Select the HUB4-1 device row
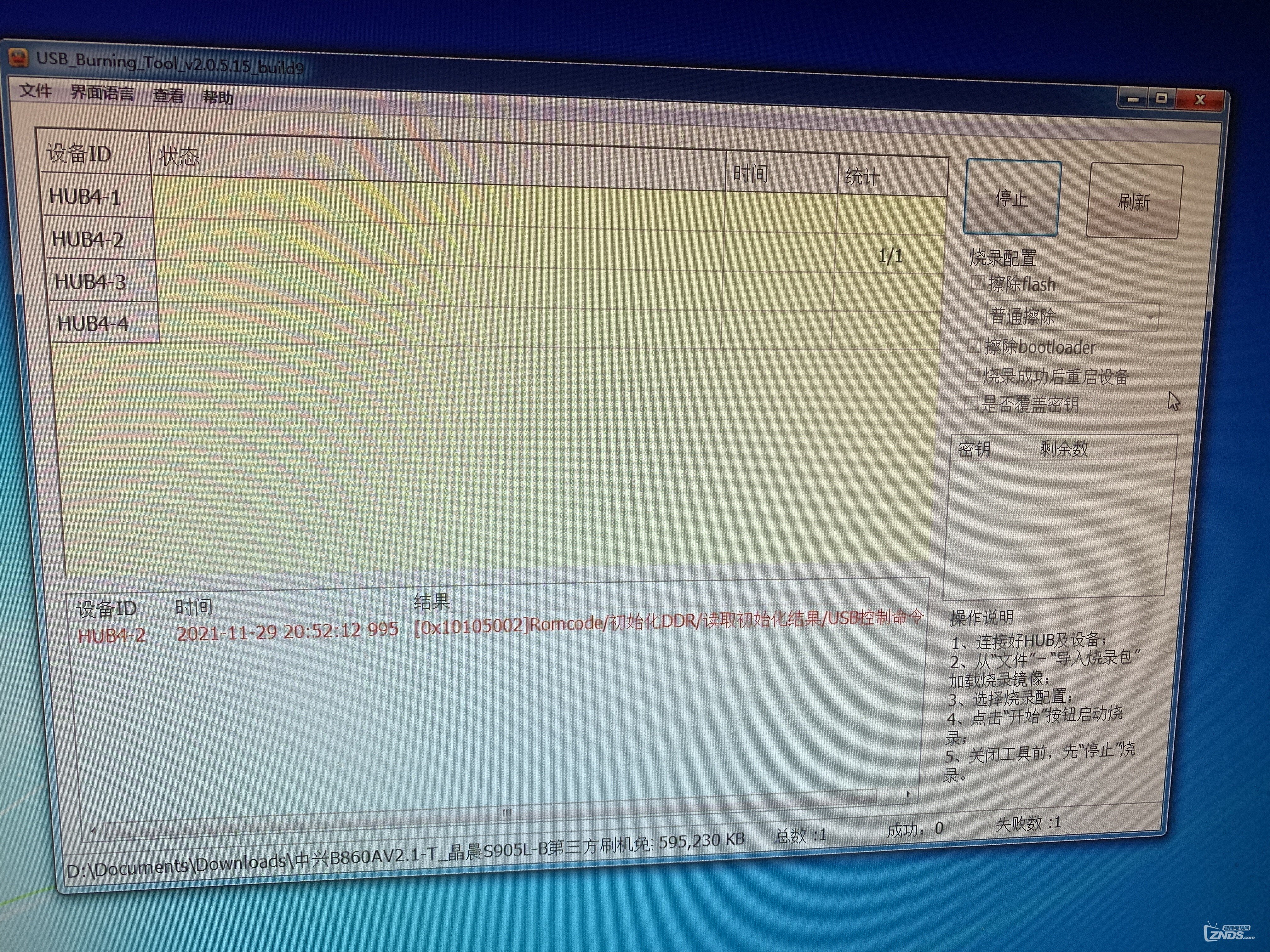This screenshot has height=952, width=1270. (85, 197)
